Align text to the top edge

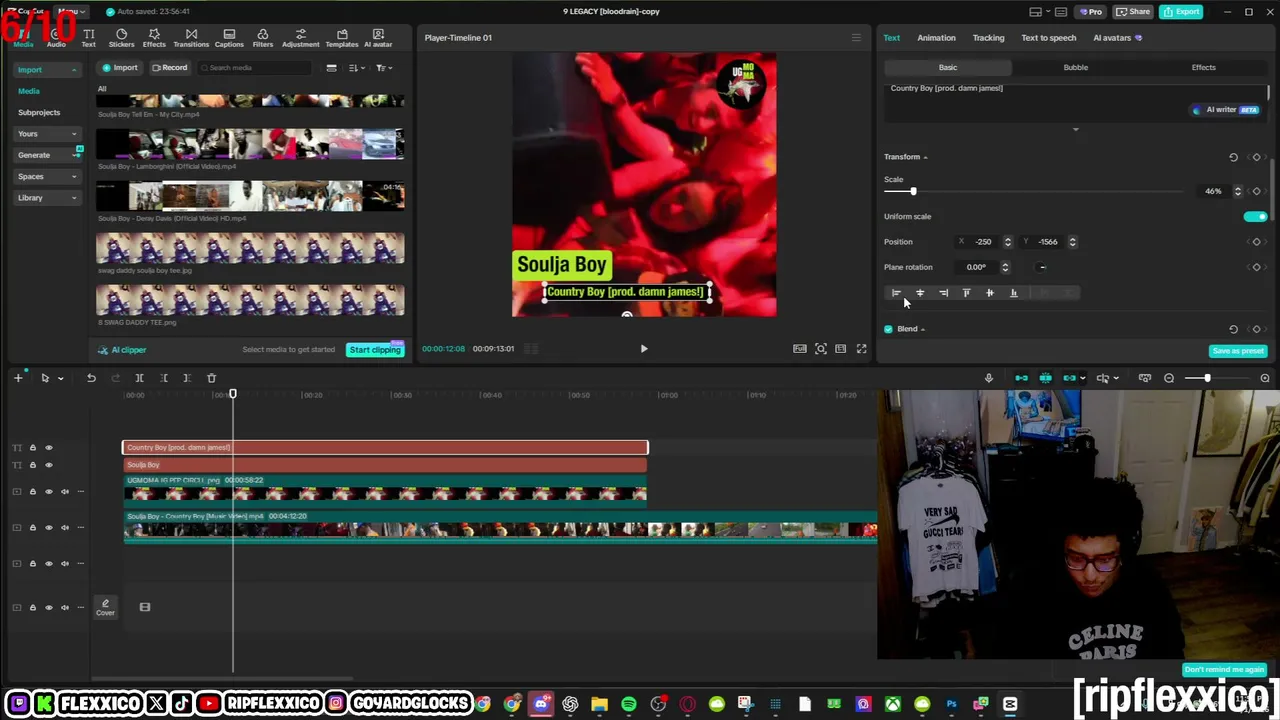click(x=966, y=293)
